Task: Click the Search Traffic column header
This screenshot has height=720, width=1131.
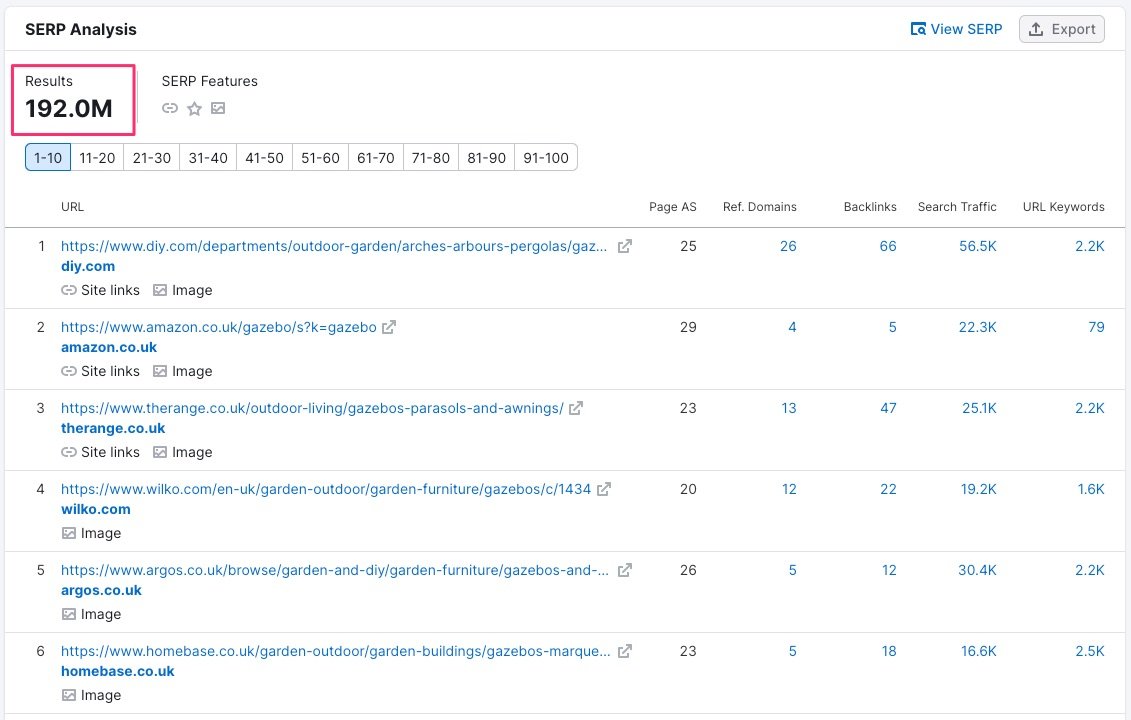Action: (957, 207)
